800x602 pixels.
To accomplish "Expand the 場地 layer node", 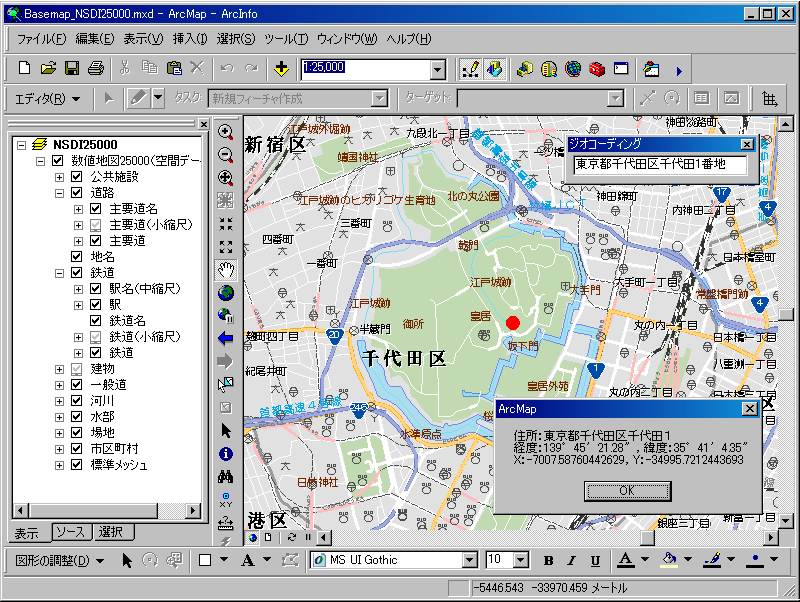I will coord(59,433).
